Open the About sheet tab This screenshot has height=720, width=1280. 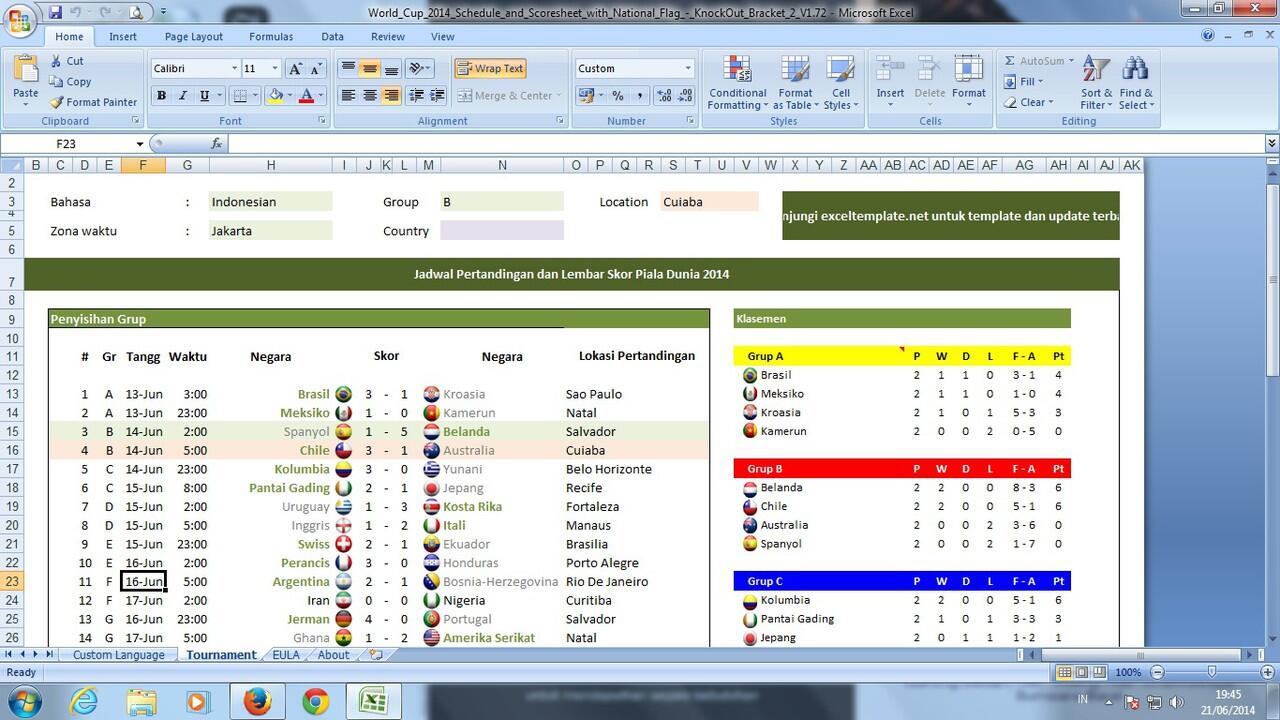pyautogui.click(x=333, y=655)
